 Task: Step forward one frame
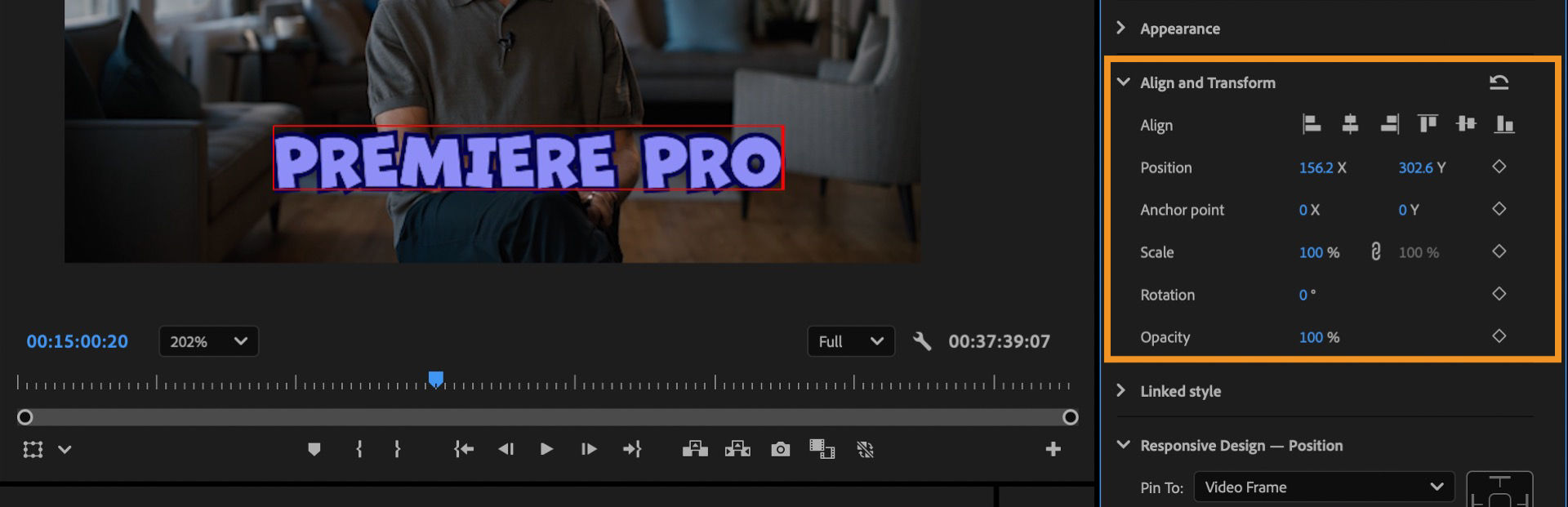pos(588,449)
